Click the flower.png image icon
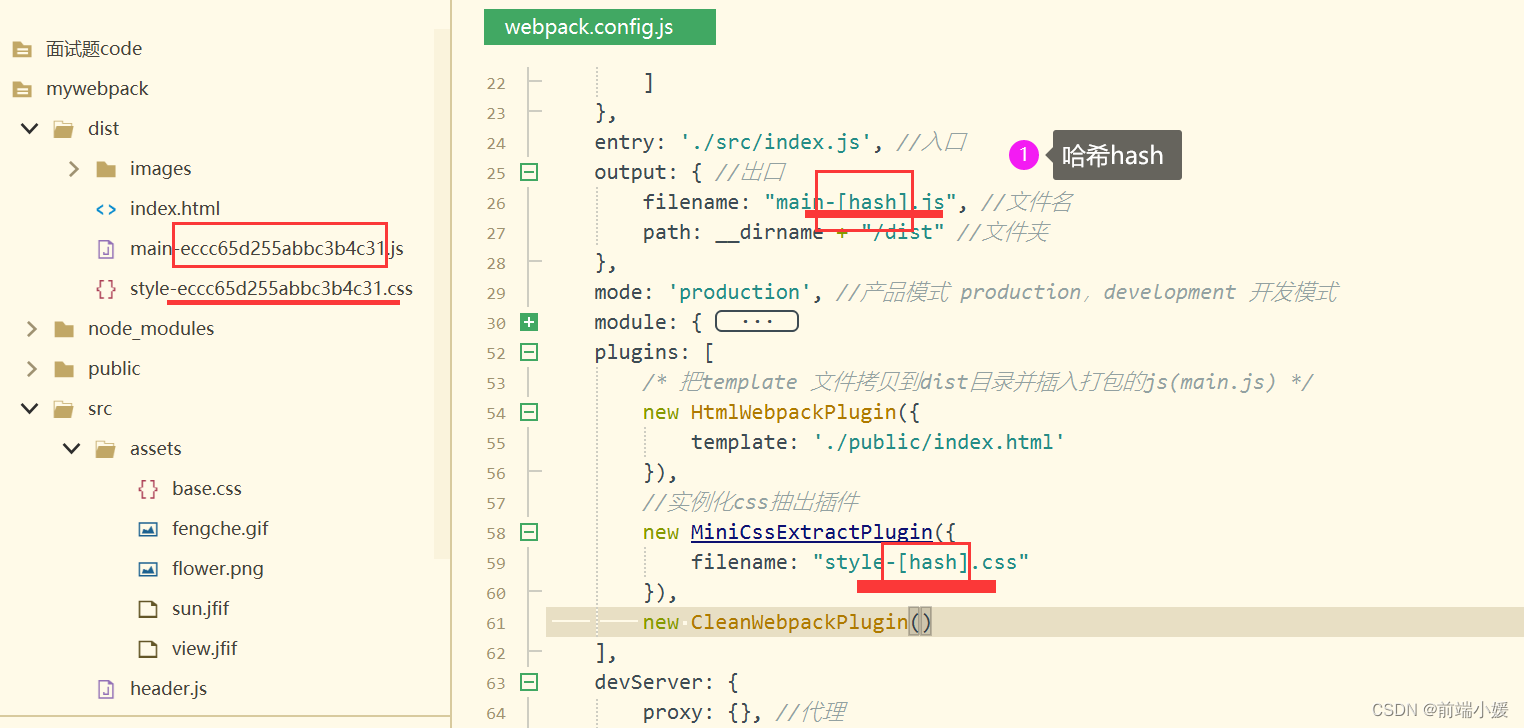The height and width of the screenshot is (728, 1524). click(148, 569)
